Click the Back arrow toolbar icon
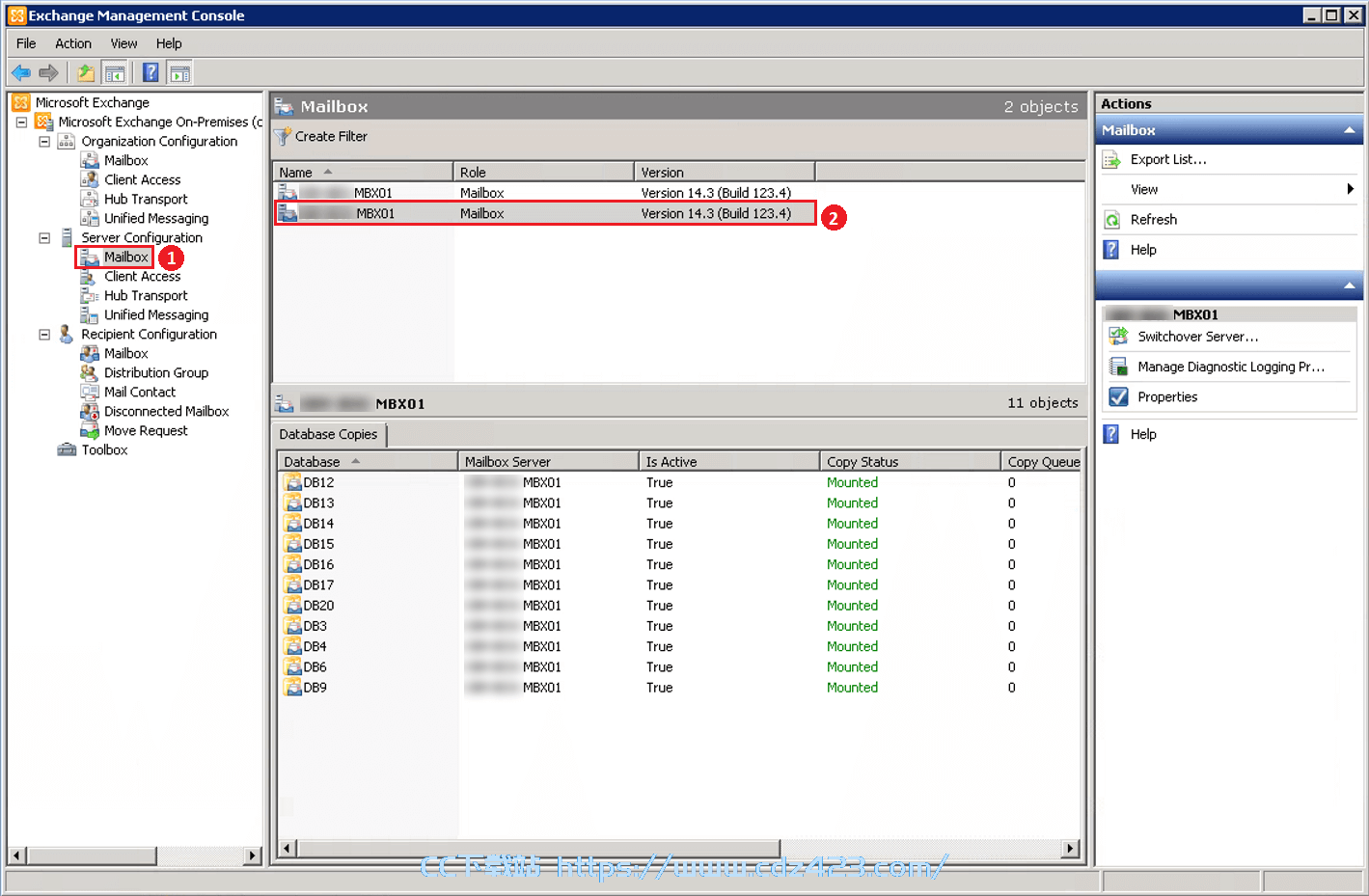This screenshot has width=1369, height=896. 21,72
